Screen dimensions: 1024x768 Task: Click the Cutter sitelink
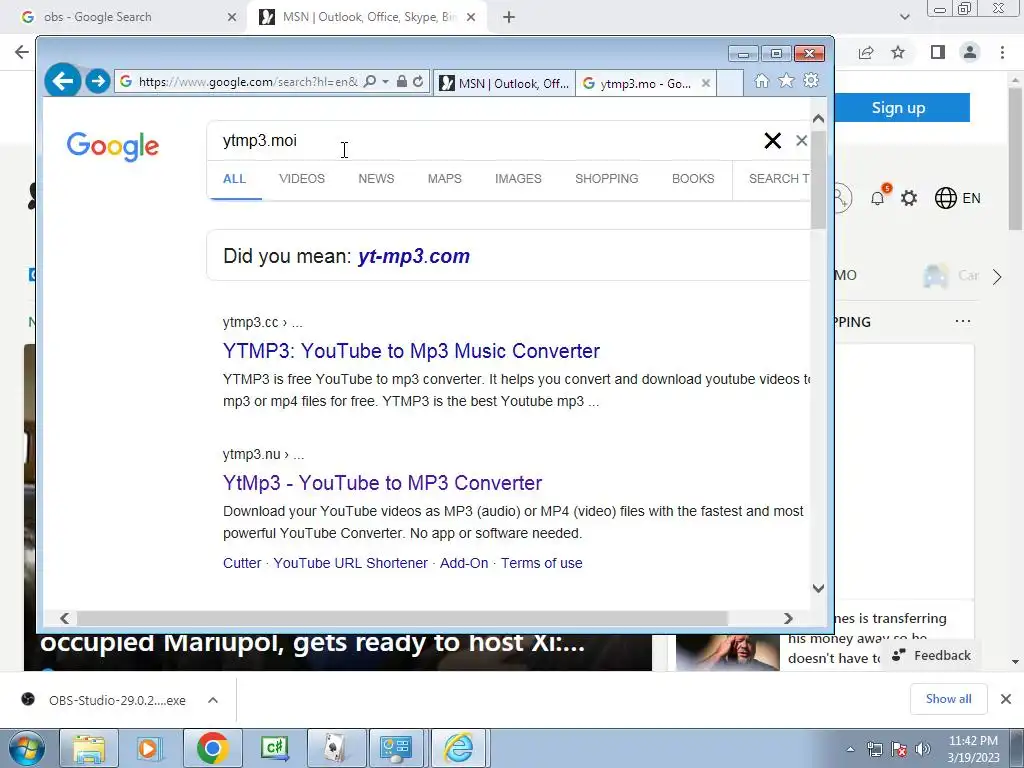(x=242, y=563)
